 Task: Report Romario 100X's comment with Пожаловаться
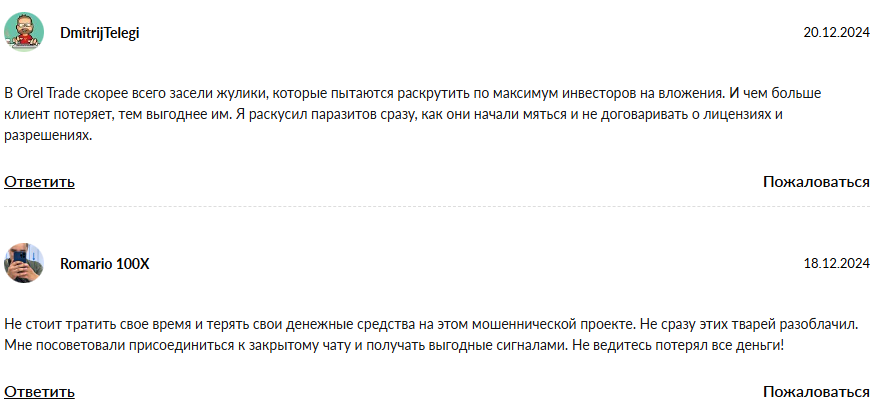click(x=816, y=392)
